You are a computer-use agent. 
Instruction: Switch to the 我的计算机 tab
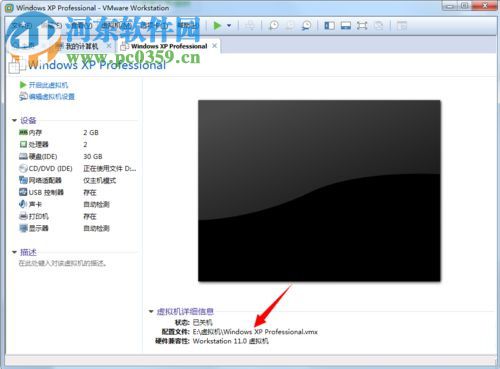[81, 46]
